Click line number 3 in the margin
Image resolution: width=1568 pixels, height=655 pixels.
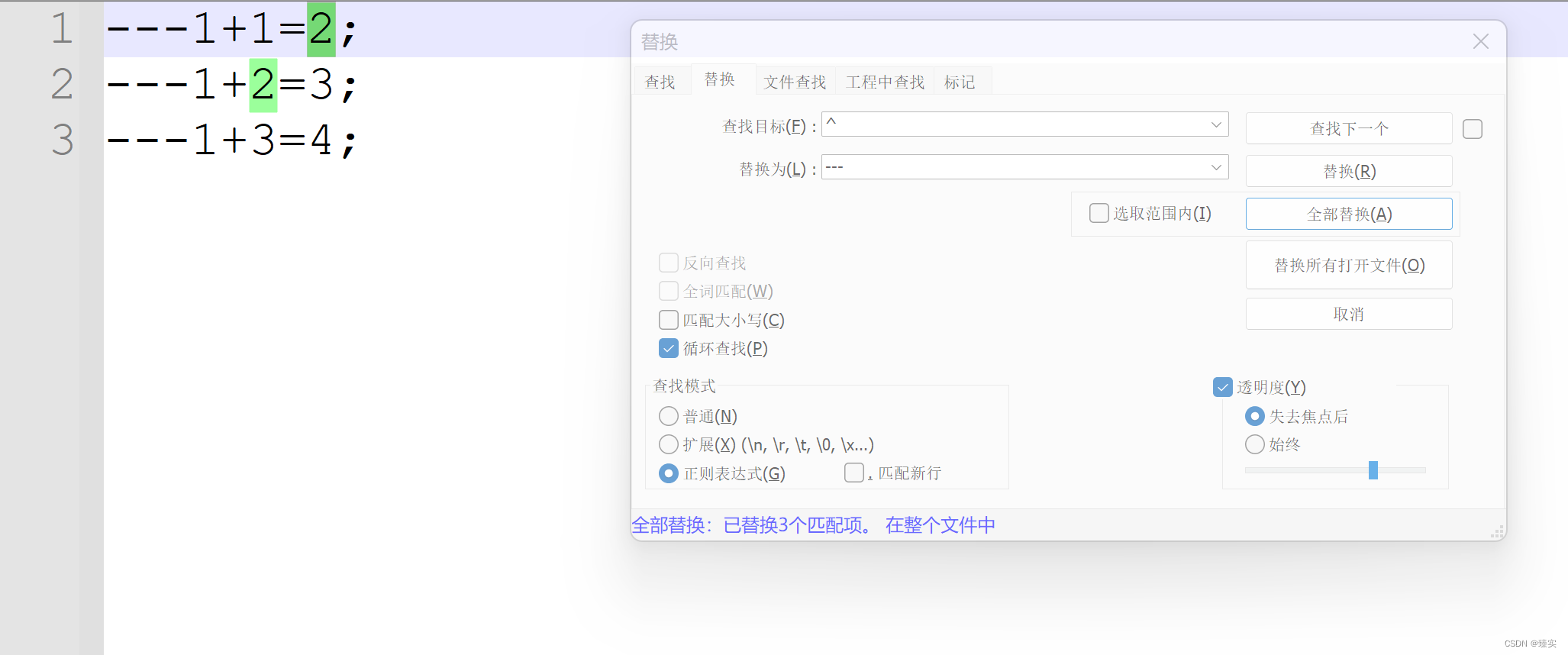pos(62,140)
